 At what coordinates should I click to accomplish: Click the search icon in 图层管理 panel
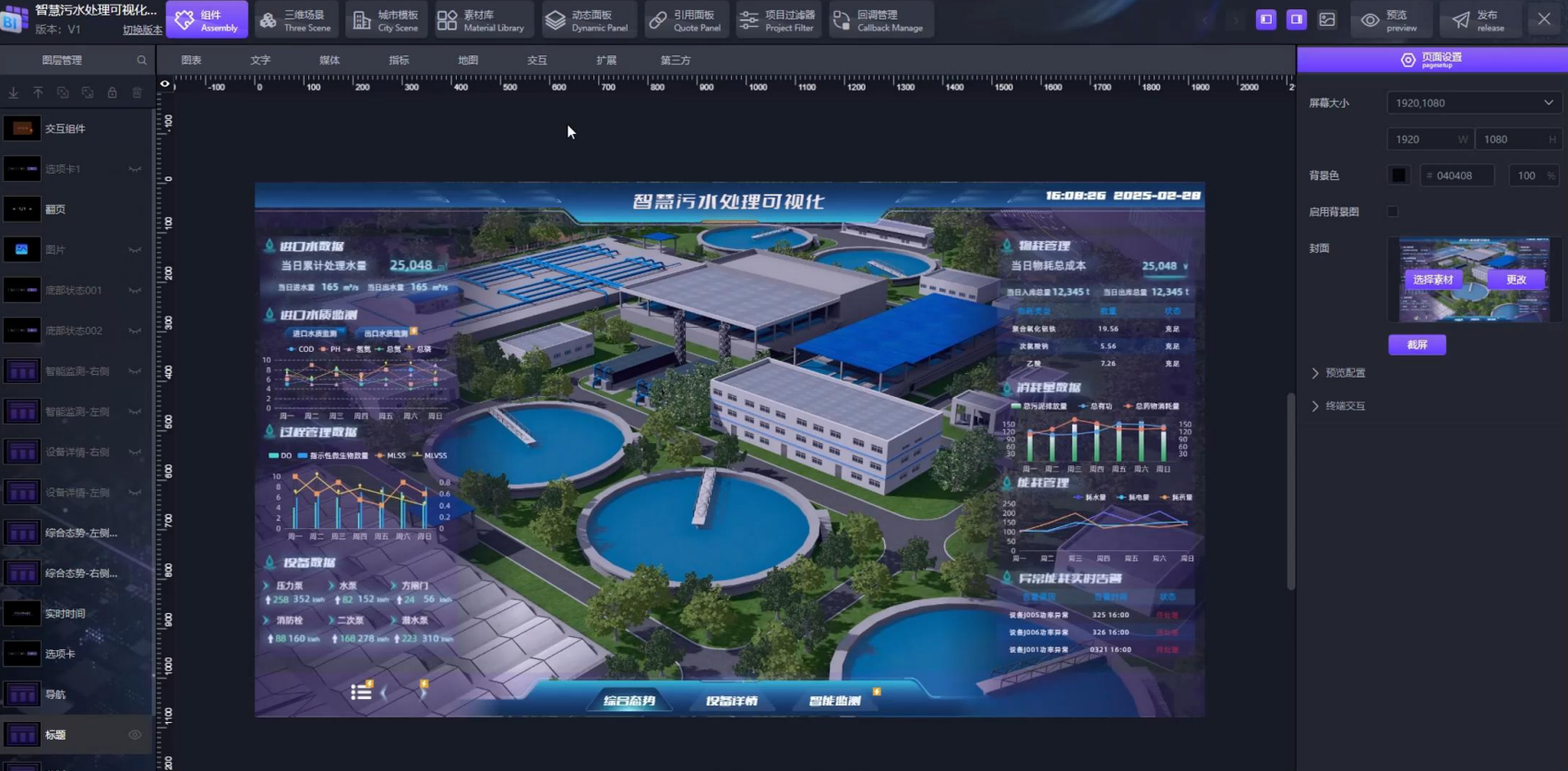[x=141, y=60]
